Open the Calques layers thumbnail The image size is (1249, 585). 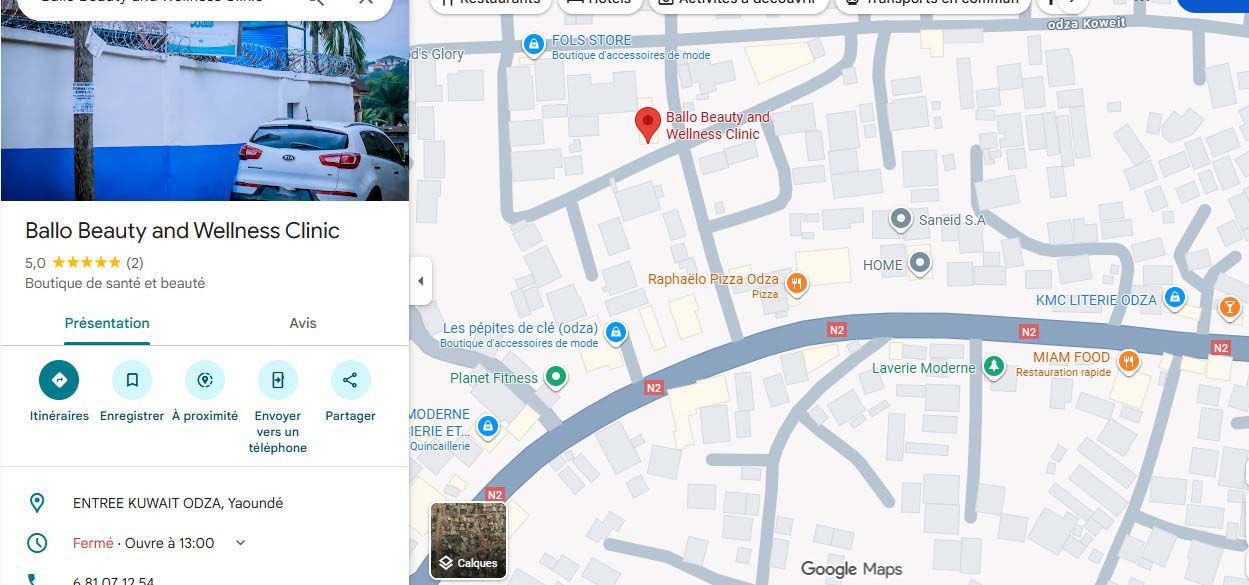469,540
